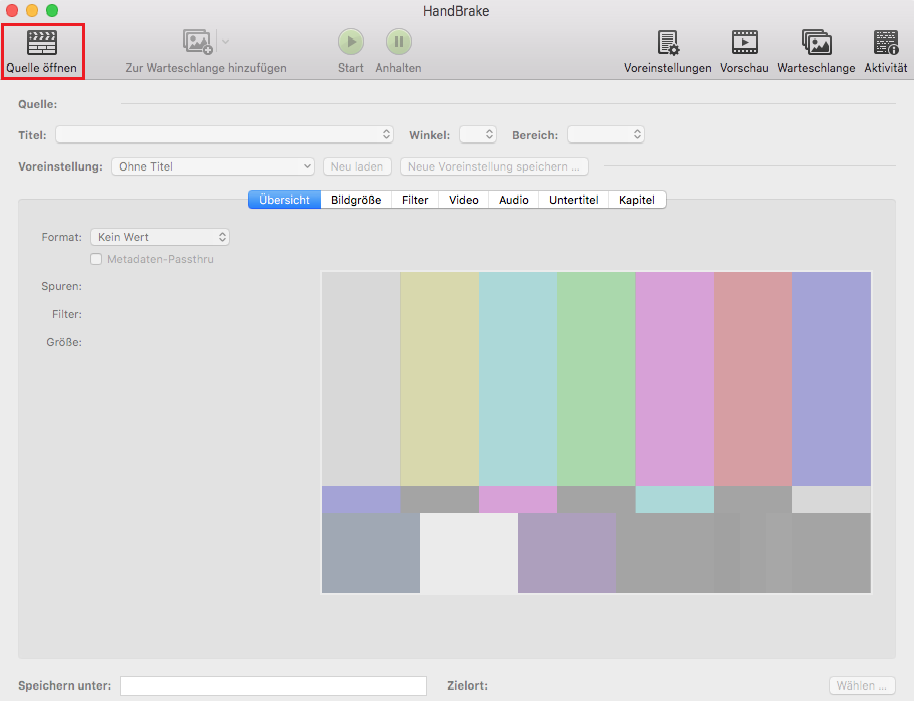
Task: Select the Untertitel tab
Action: (x=573, y=200)
